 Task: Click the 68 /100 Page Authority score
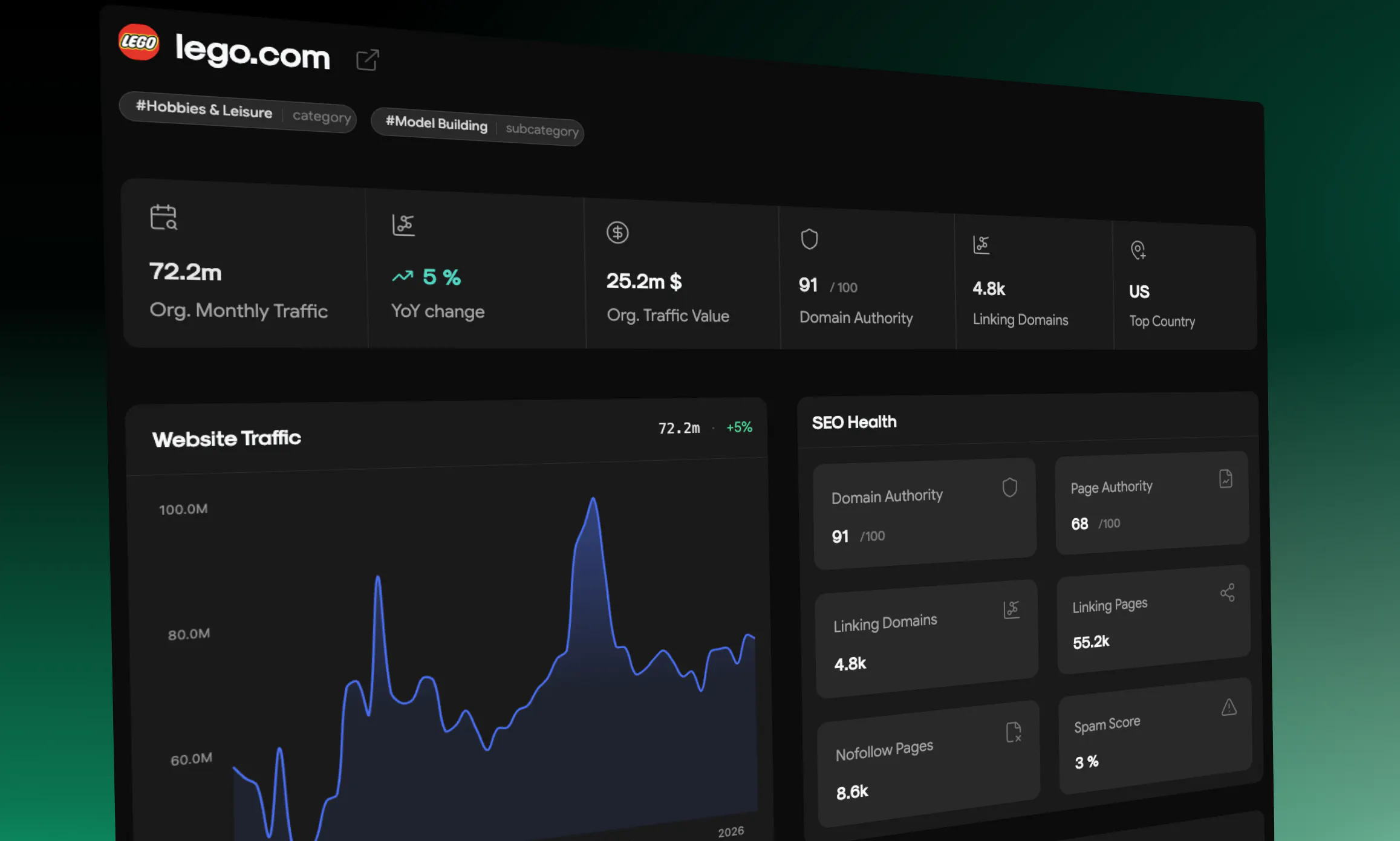tap(1095, 524)
